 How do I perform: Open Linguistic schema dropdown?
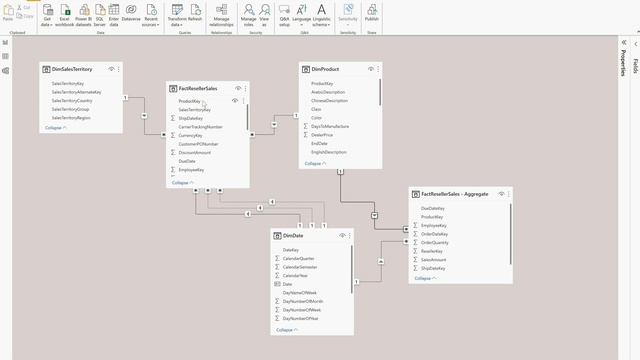click(322, 16)
